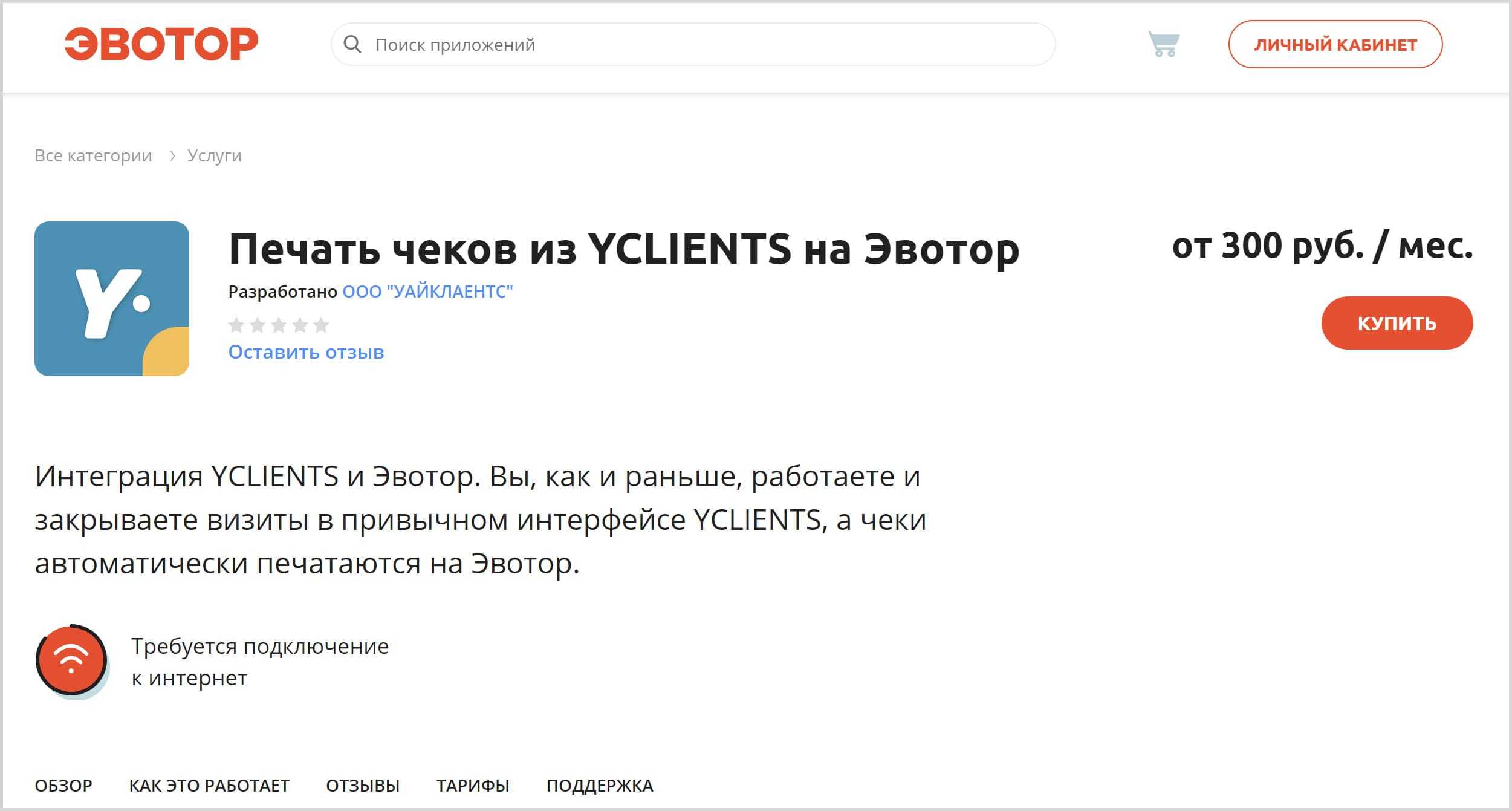Switch to Как это работает tab
Image resolution: width=1512 pixels, height=811 pixels.
tap(209, 786)
